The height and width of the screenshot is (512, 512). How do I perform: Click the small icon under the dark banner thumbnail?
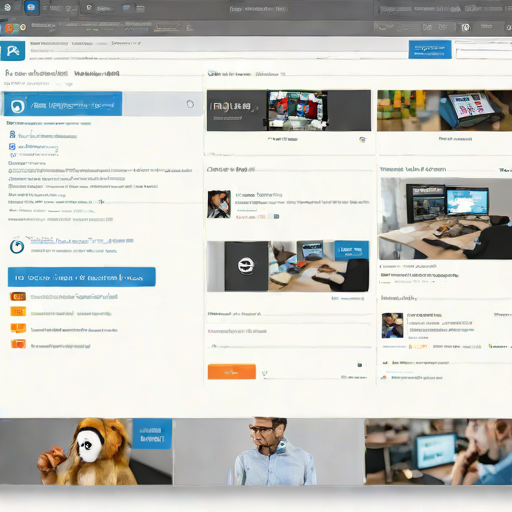pyautogui.click(x=363, y=140)
